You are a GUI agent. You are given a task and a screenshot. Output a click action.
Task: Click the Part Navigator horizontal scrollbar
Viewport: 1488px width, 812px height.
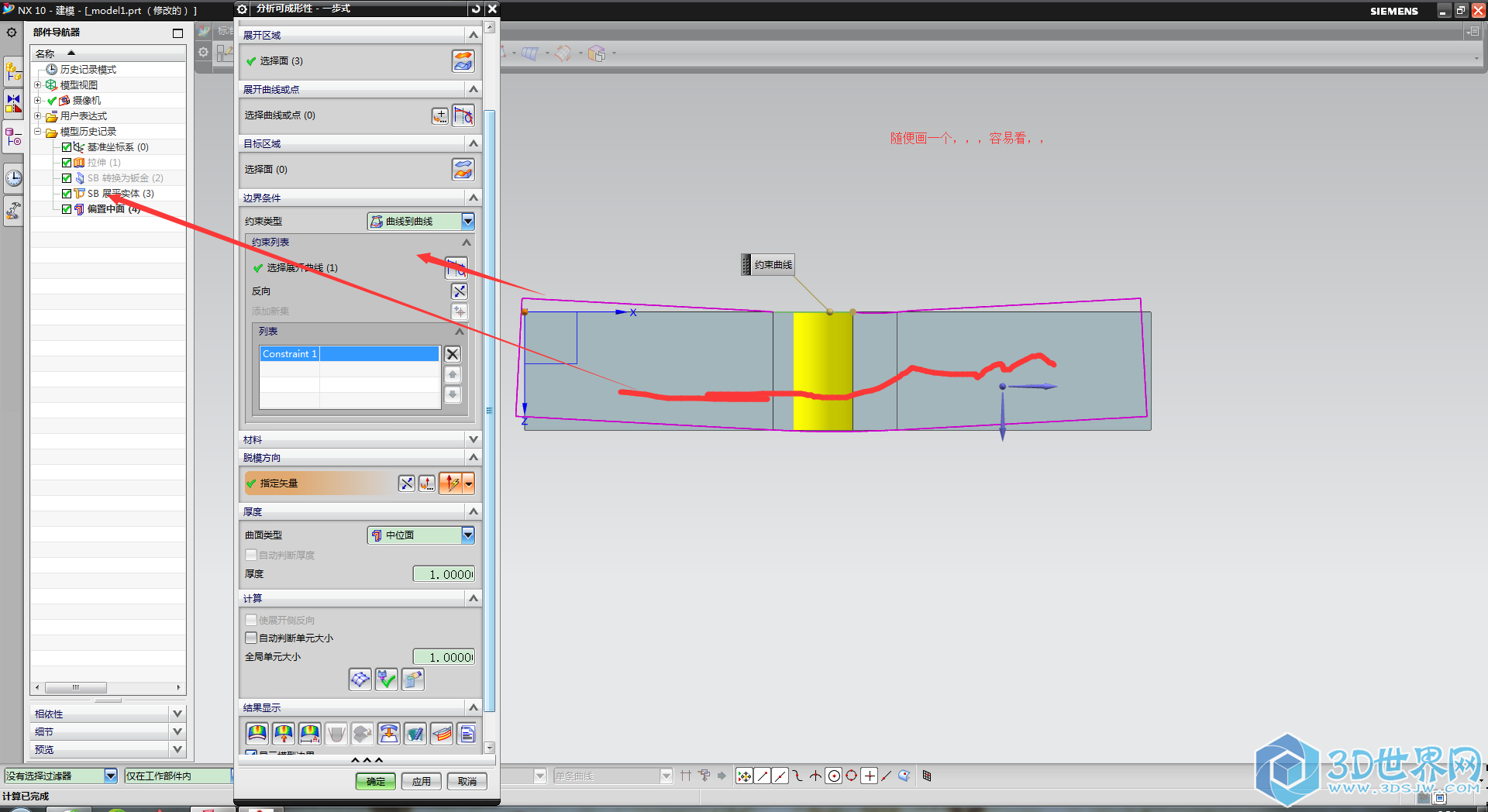(x=76, y=687)
